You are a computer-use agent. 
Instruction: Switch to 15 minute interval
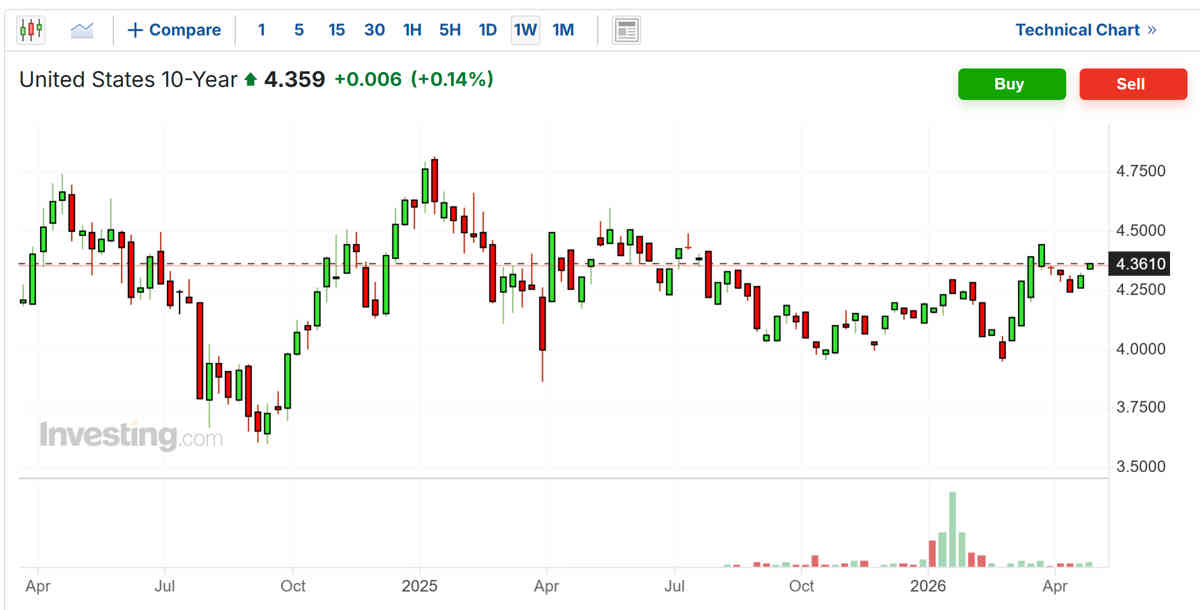(336, 30)
